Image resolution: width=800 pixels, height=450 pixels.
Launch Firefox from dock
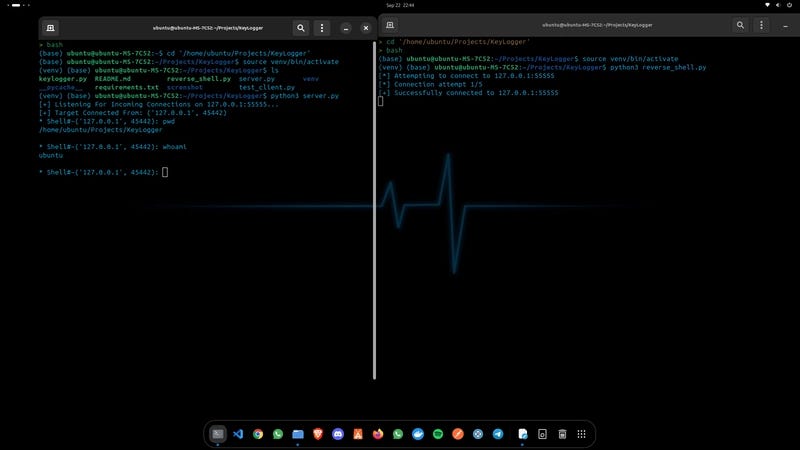[378, 434]
